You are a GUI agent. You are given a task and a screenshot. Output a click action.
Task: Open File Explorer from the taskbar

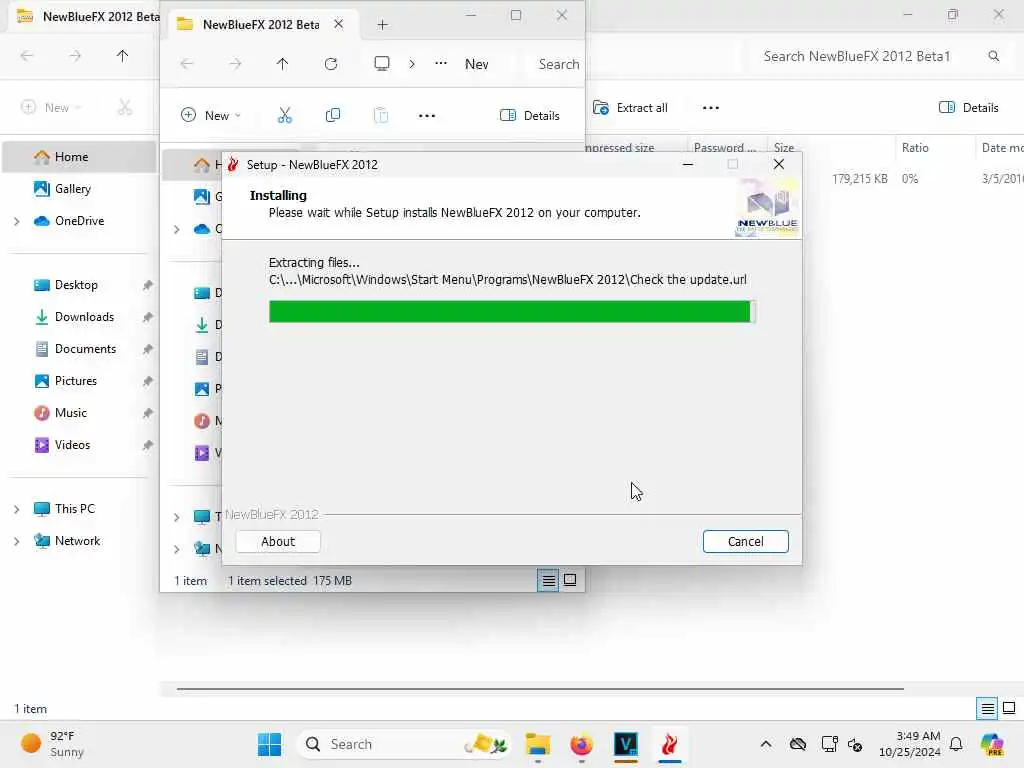[x=538, y=744]
